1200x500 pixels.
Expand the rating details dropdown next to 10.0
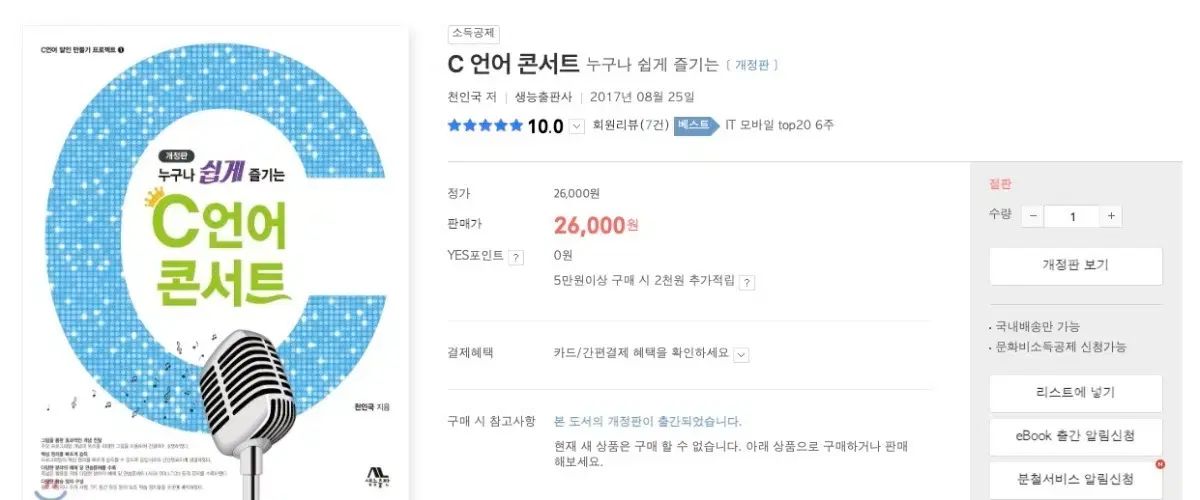(577, 126)
